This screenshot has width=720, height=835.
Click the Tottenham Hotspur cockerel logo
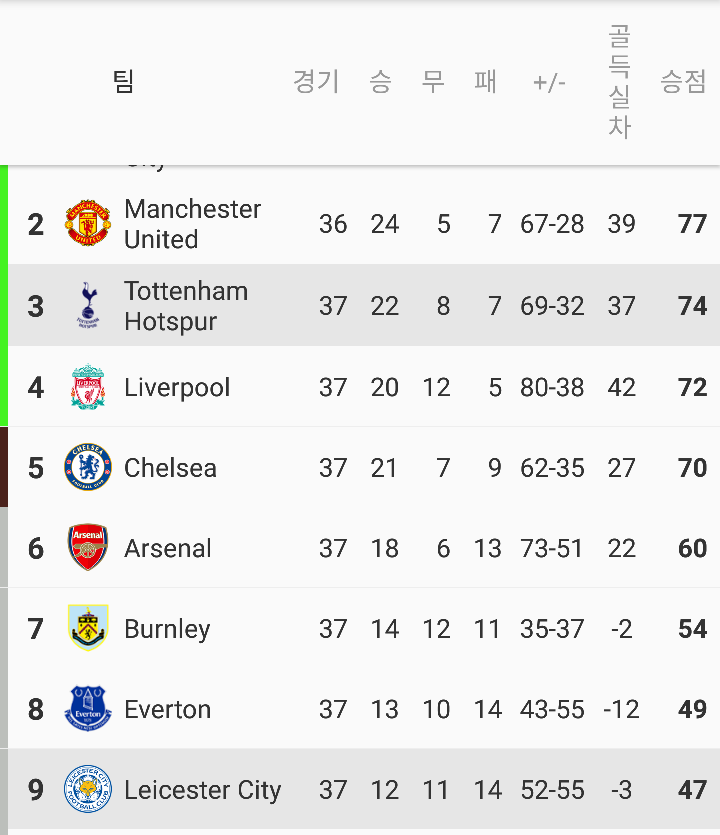coord(88,305)
